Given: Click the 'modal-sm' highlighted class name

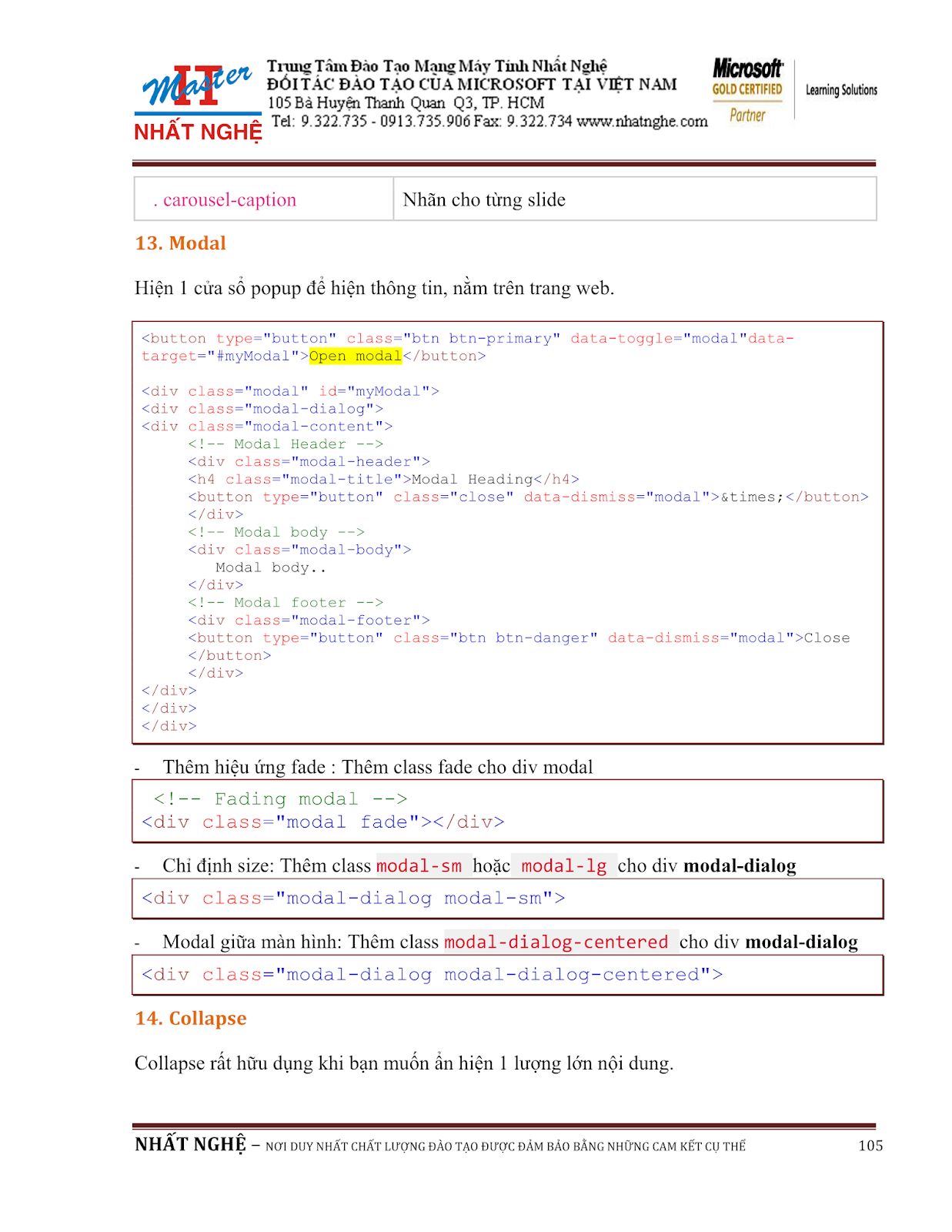Looking at the screenshot, I should pyautogui.click(x=419, y=866).
